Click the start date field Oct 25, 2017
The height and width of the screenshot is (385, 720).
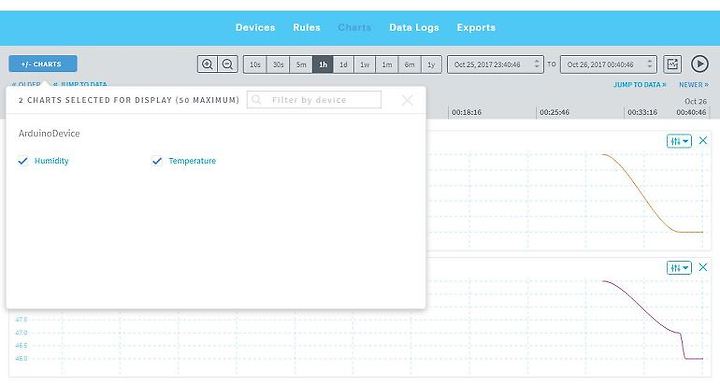tap(495, 64)
